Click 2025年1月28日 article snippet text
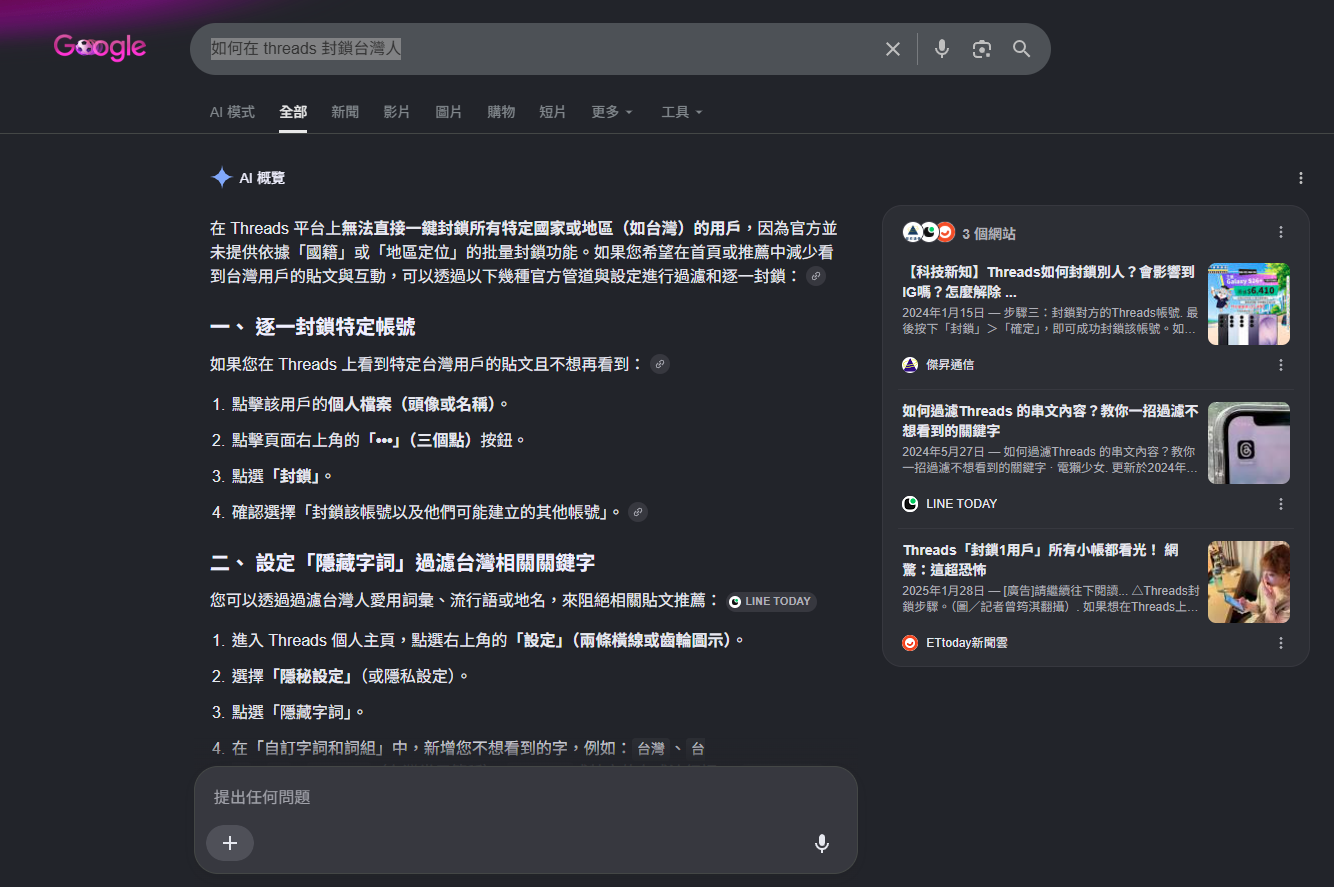The image size is (1334, 887). [x=1050, y=598]
